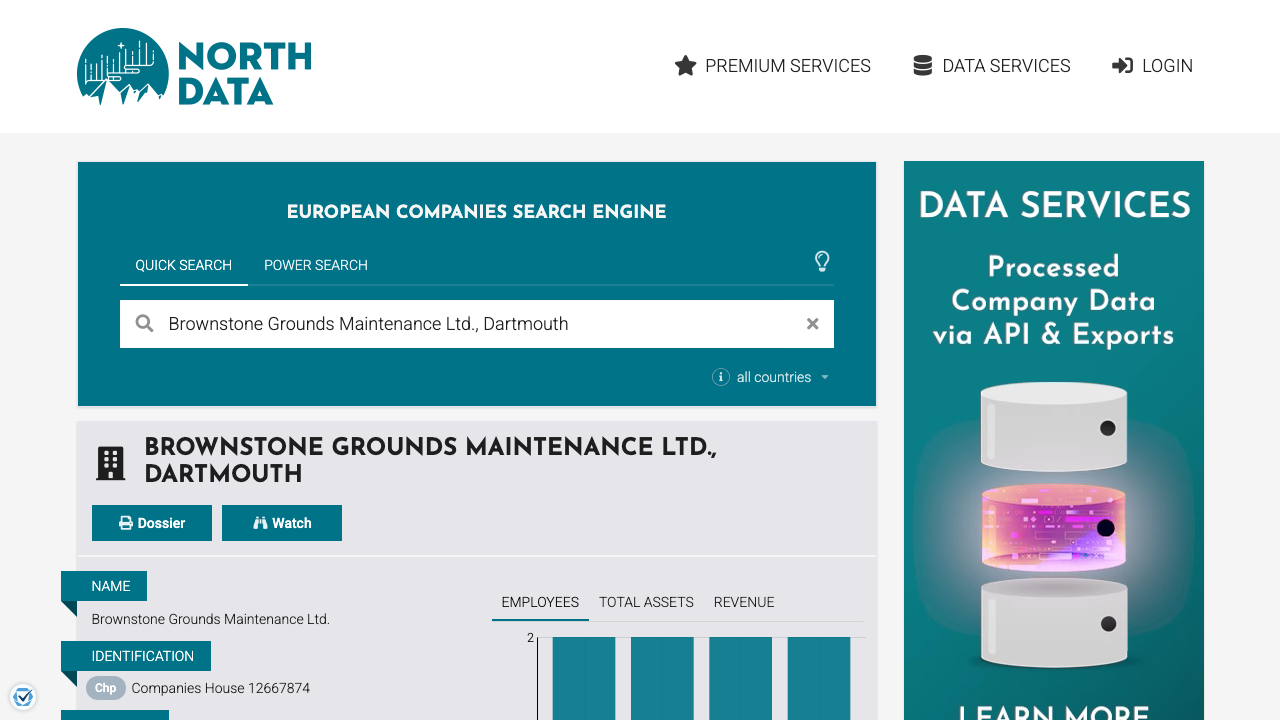1280x720 pixels.
Task: Open the privacy badge in the bottom left corner
Action: tap(23, 696)
